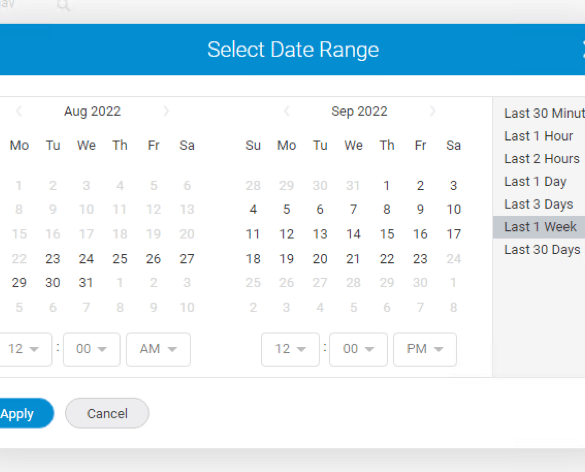585x472 pixels.
Task: Open end hour dropdown under Sep calendar
Action: 290,349
